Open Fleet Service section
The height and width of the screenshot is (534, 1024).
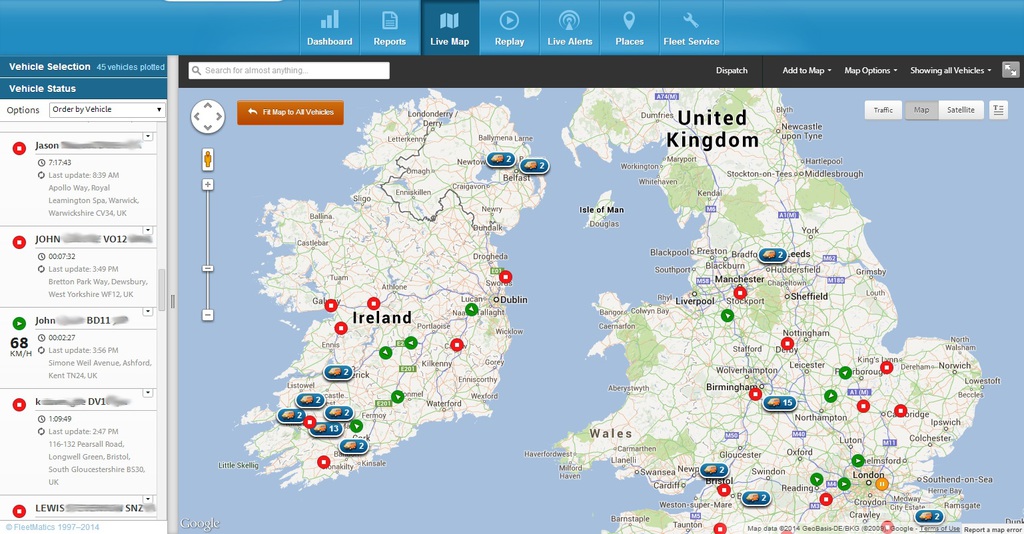pyautogui.click(x=691, y=28)
